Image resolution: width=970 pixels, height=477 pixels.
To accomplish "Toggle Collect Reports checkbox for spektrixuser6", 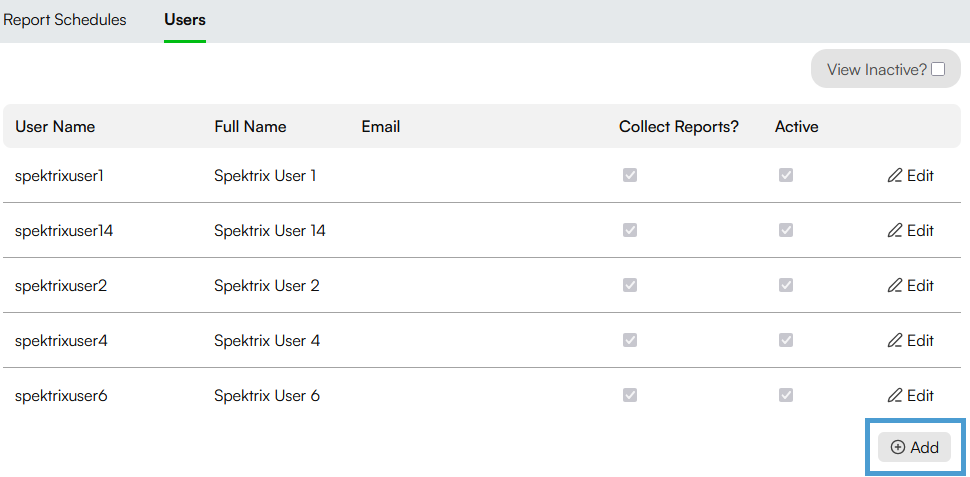I will click(630, 395).
